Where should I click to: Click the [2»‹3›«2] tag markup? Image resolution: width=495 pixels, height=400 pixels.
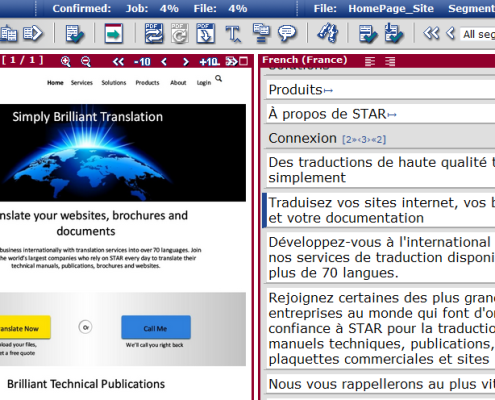click(364, 139)
